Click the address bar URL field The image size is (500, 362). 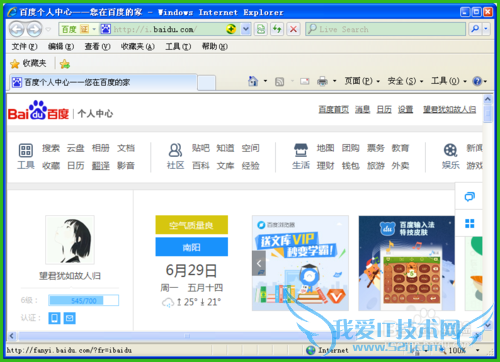168,29
